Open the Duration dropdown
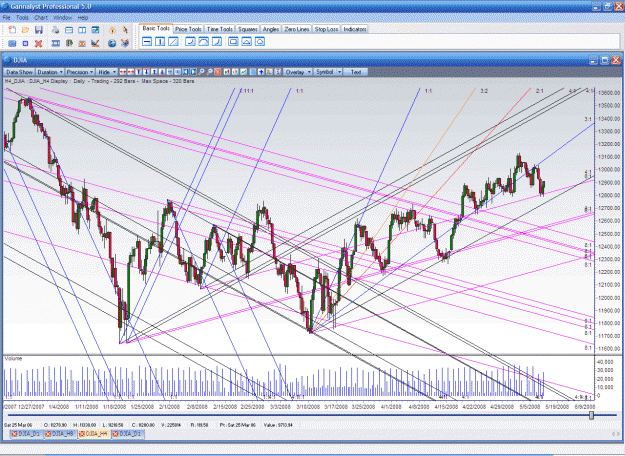Screen dimensions: 625x456 tap(50, 72)
